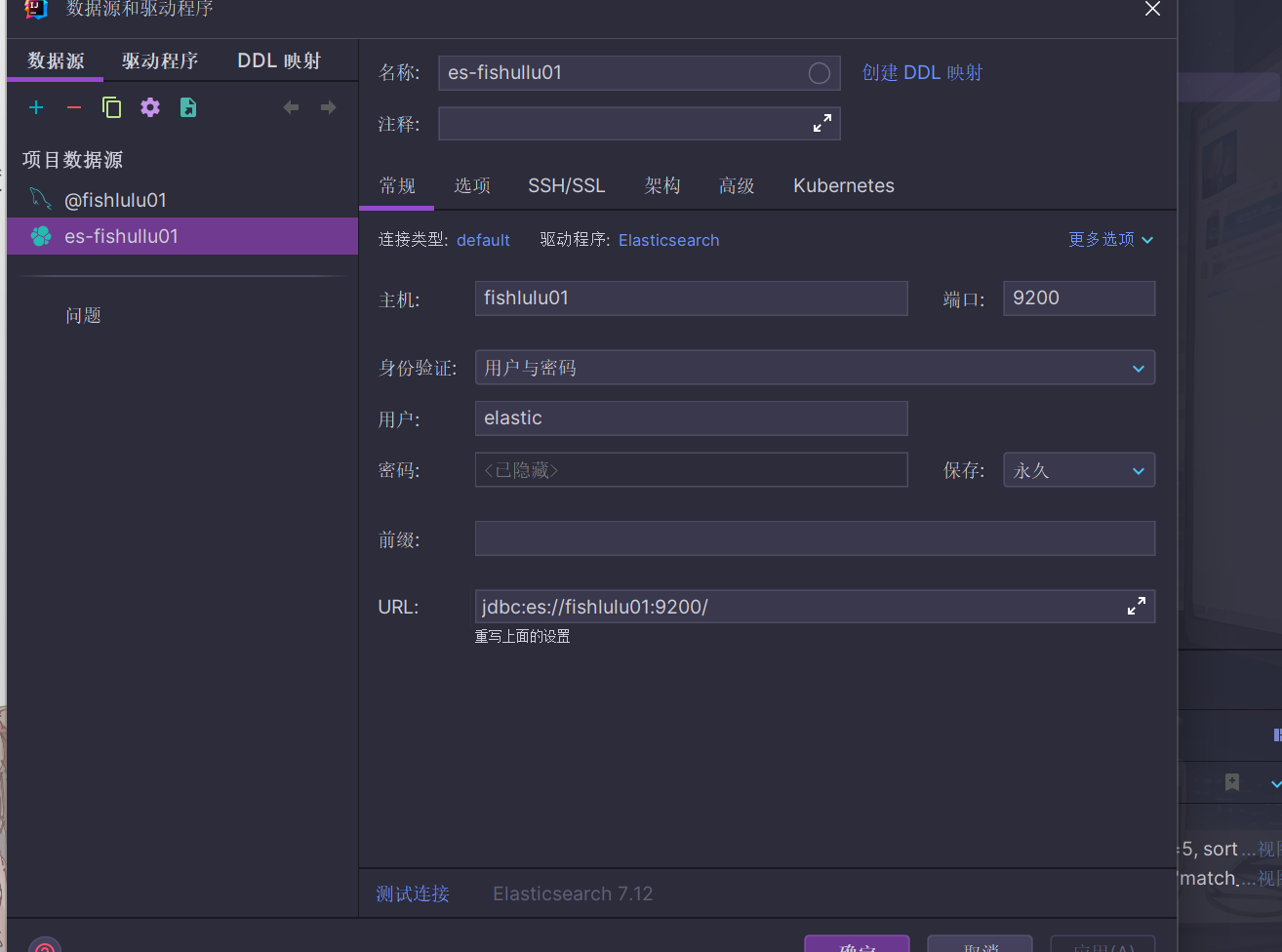Image resolution: width=1282 pixels, height=952 pixels.
Task: Click the 前缀 prefix field
Action: [815, 538]
